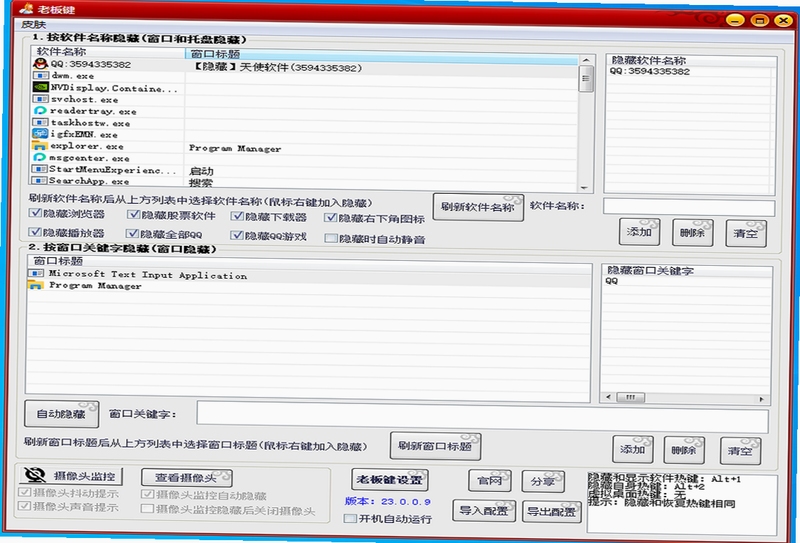Click the 窗口关键字 input field
Viewport: 800px width, 543px height.
(x=482, y=416)
